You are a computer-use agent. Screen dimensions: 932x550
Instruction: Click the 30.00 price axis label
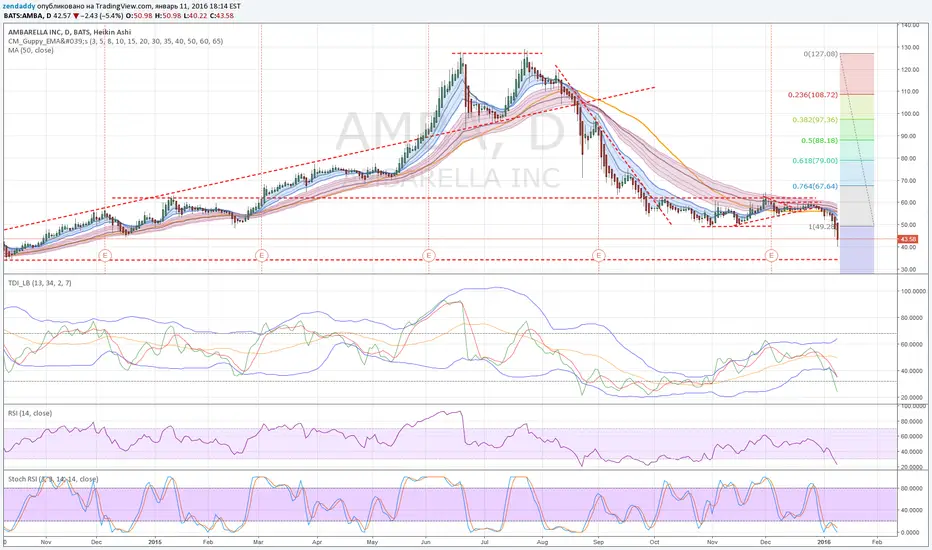[x=910, y=269]
